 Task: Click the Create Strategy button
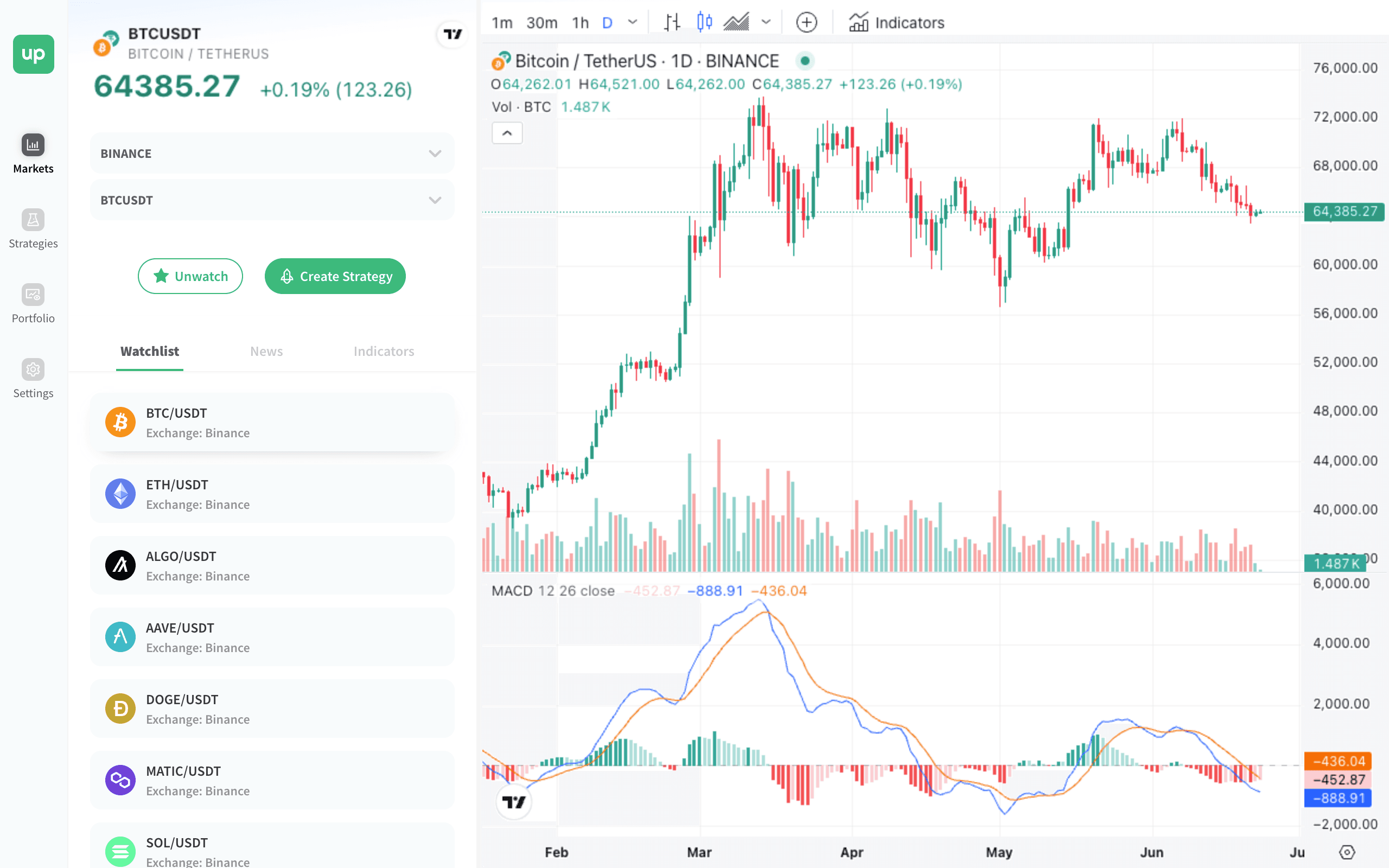335,276
